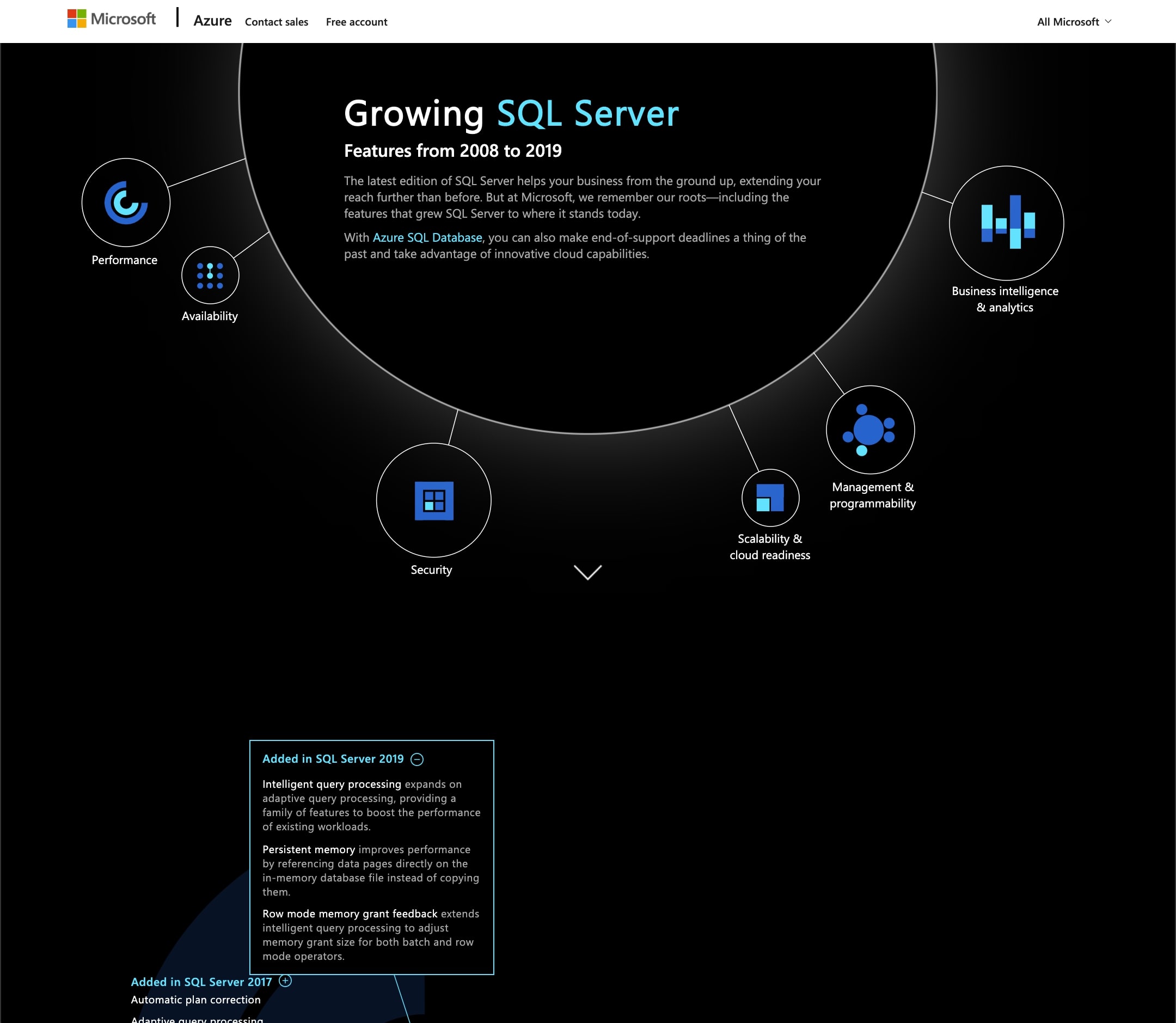Click Automatic plan correction text
The image size is (1176, 1023).
coord(196,1000)
